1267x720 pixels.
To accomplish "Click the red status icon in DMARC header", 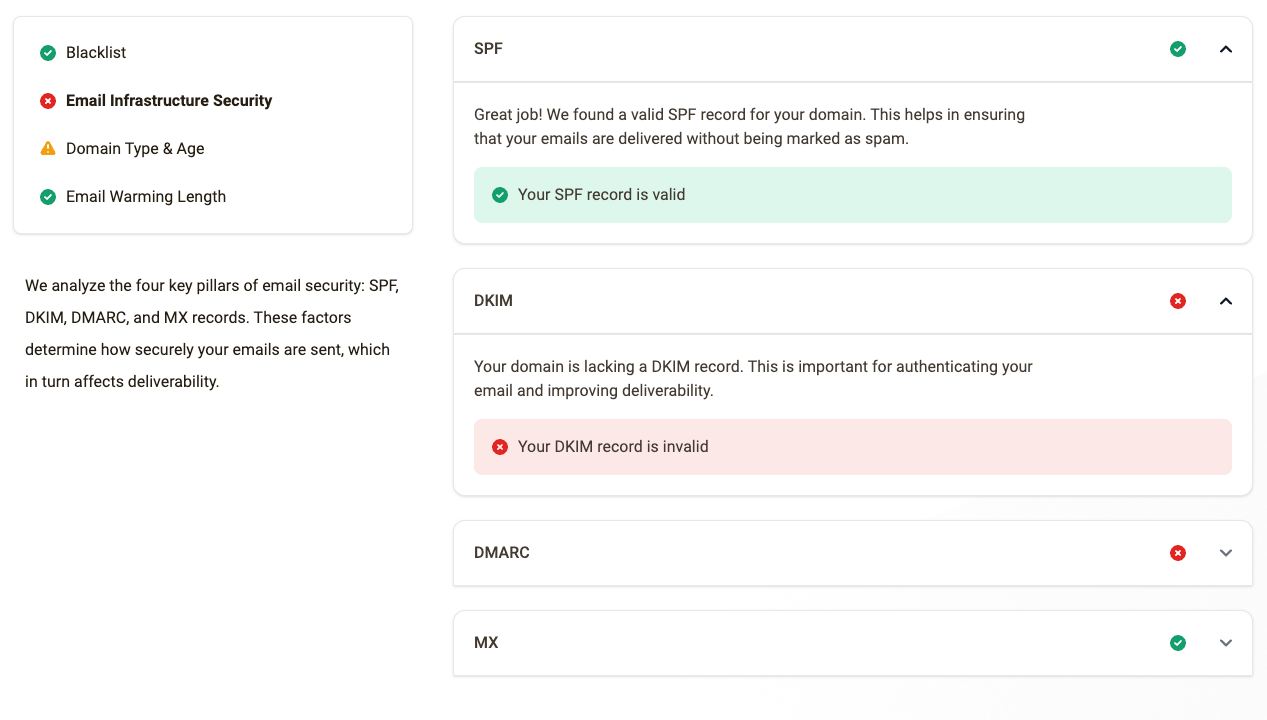I will click(1178, 553).
